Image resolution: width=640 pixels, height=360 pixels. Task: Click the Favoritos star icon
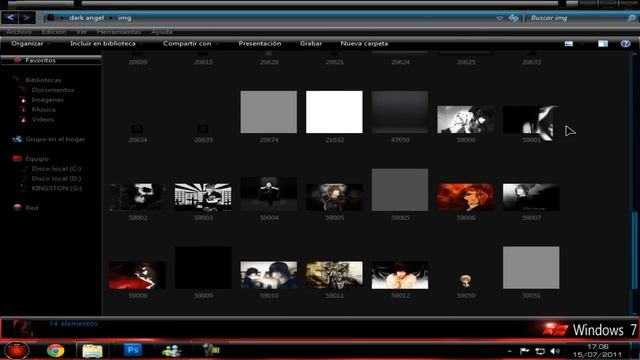click(x=17, y=60)
